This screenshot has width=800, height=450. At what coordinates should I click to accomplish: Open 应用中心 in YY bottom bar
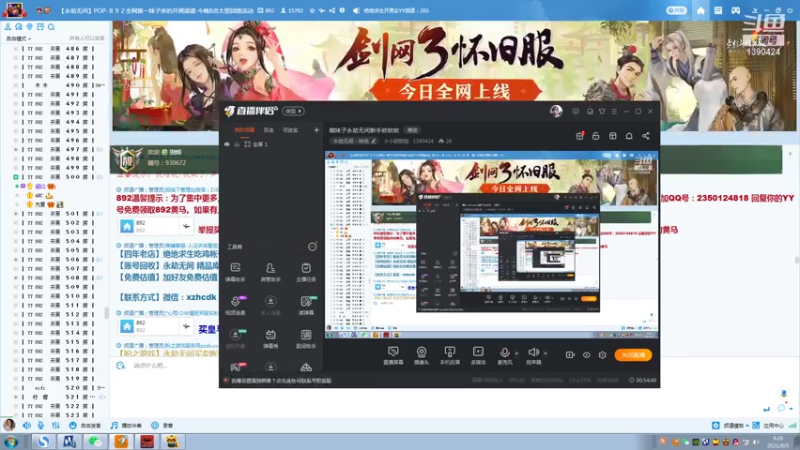pos(768,425)
